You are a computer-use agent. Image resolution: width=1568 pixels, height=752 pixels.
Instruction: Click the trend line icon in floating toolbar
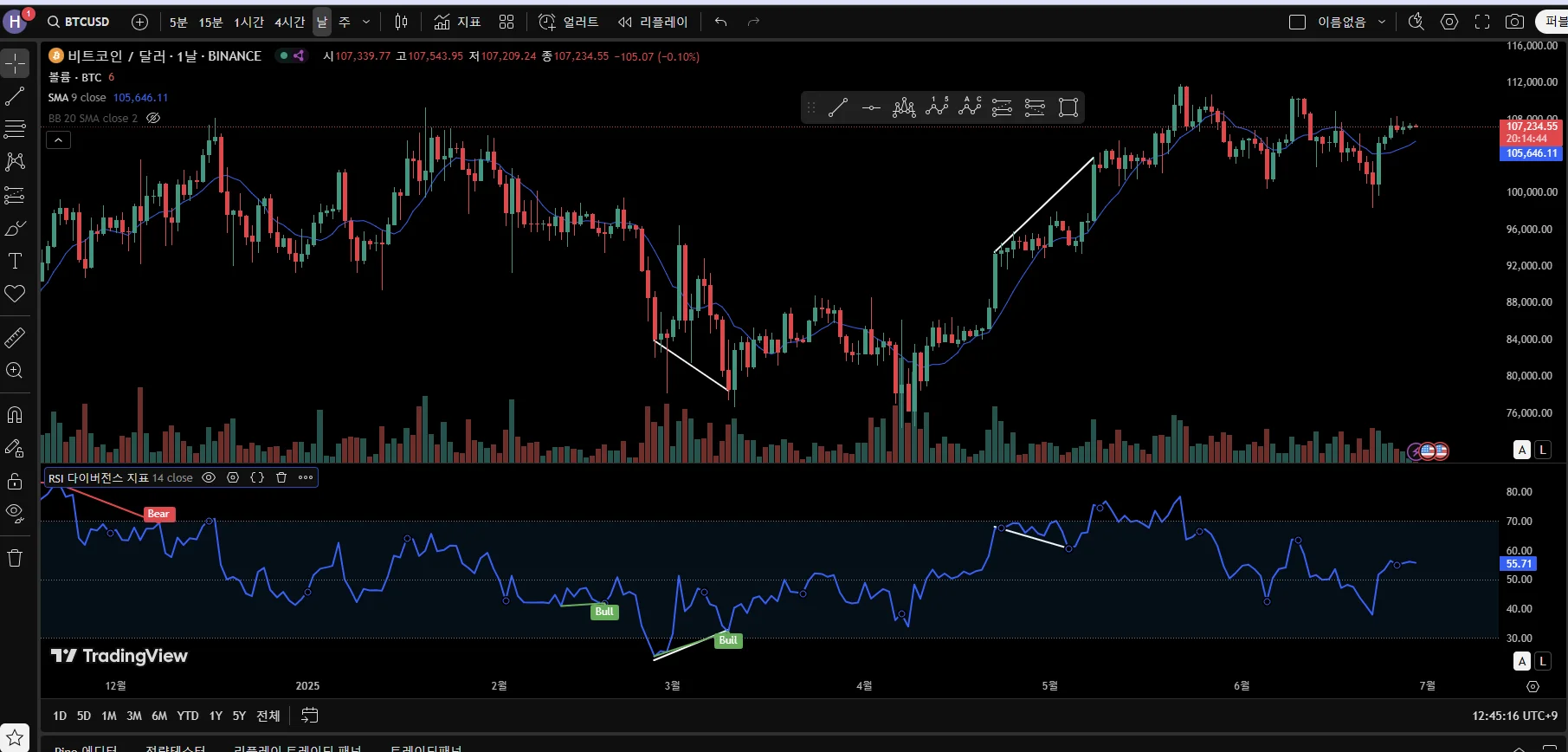click(x=838, y=107)
